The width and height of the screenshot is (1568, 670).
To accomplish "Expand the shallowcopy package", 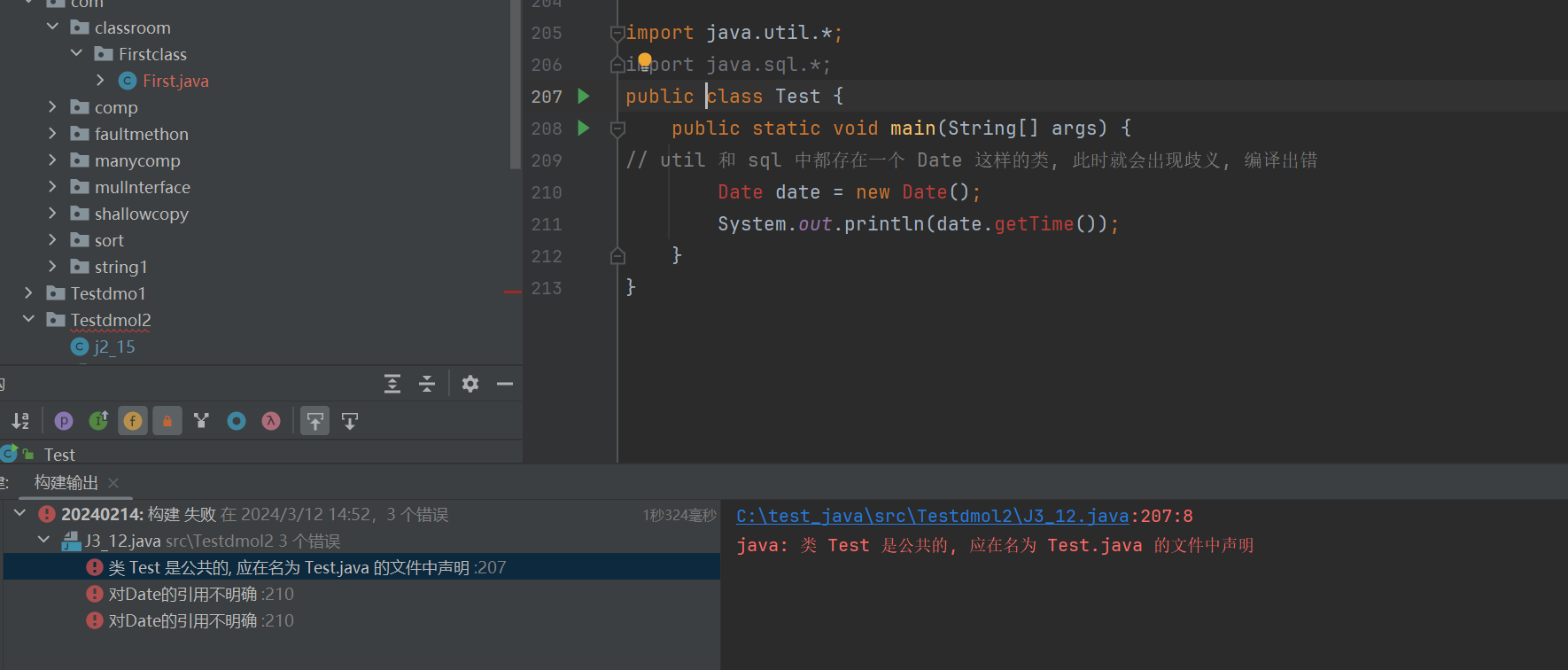I will [52, 213].
